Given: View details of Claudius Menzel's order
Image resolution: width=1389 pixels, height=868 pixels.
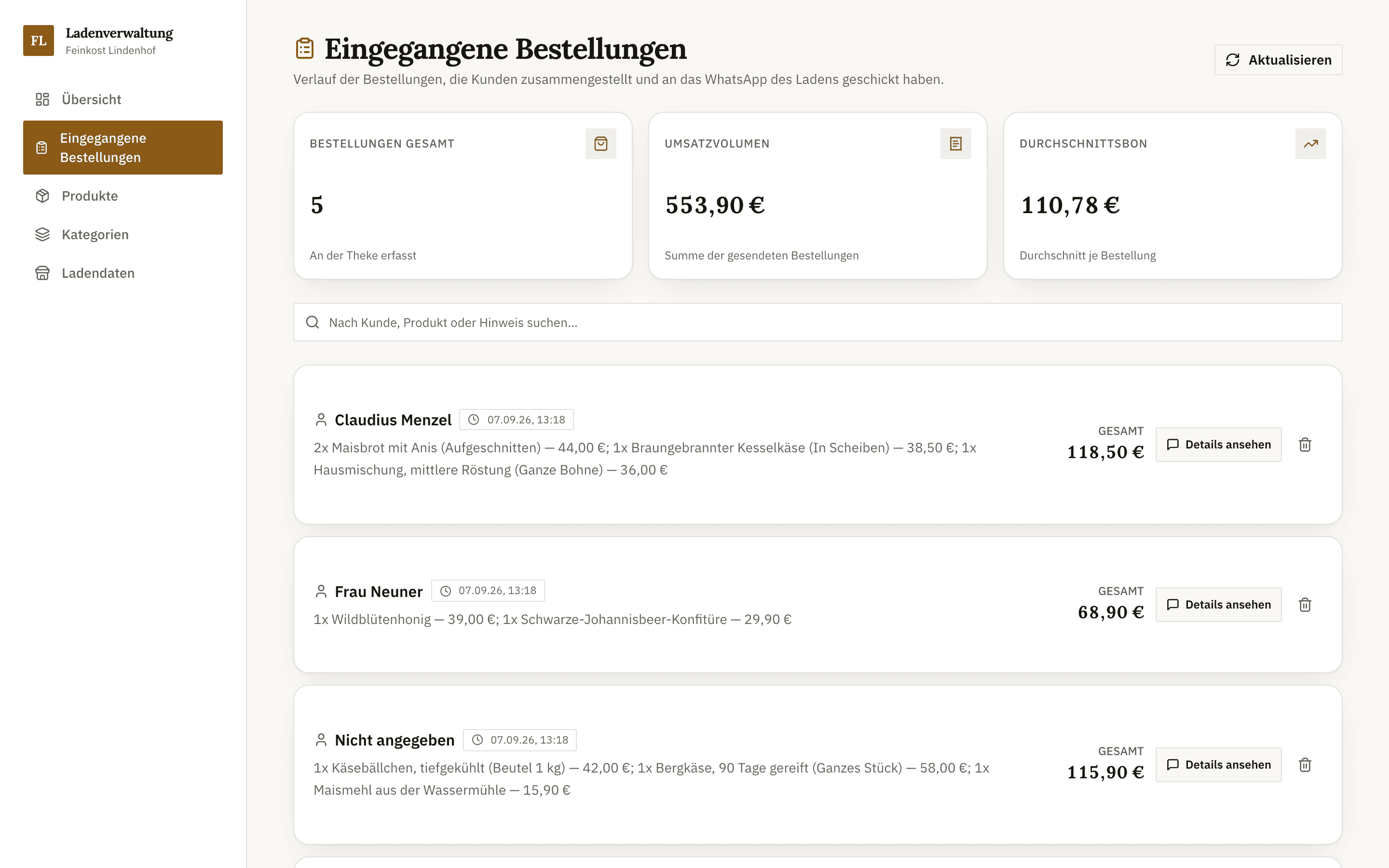Looking at the screenshot, I should click(1218, 444).
